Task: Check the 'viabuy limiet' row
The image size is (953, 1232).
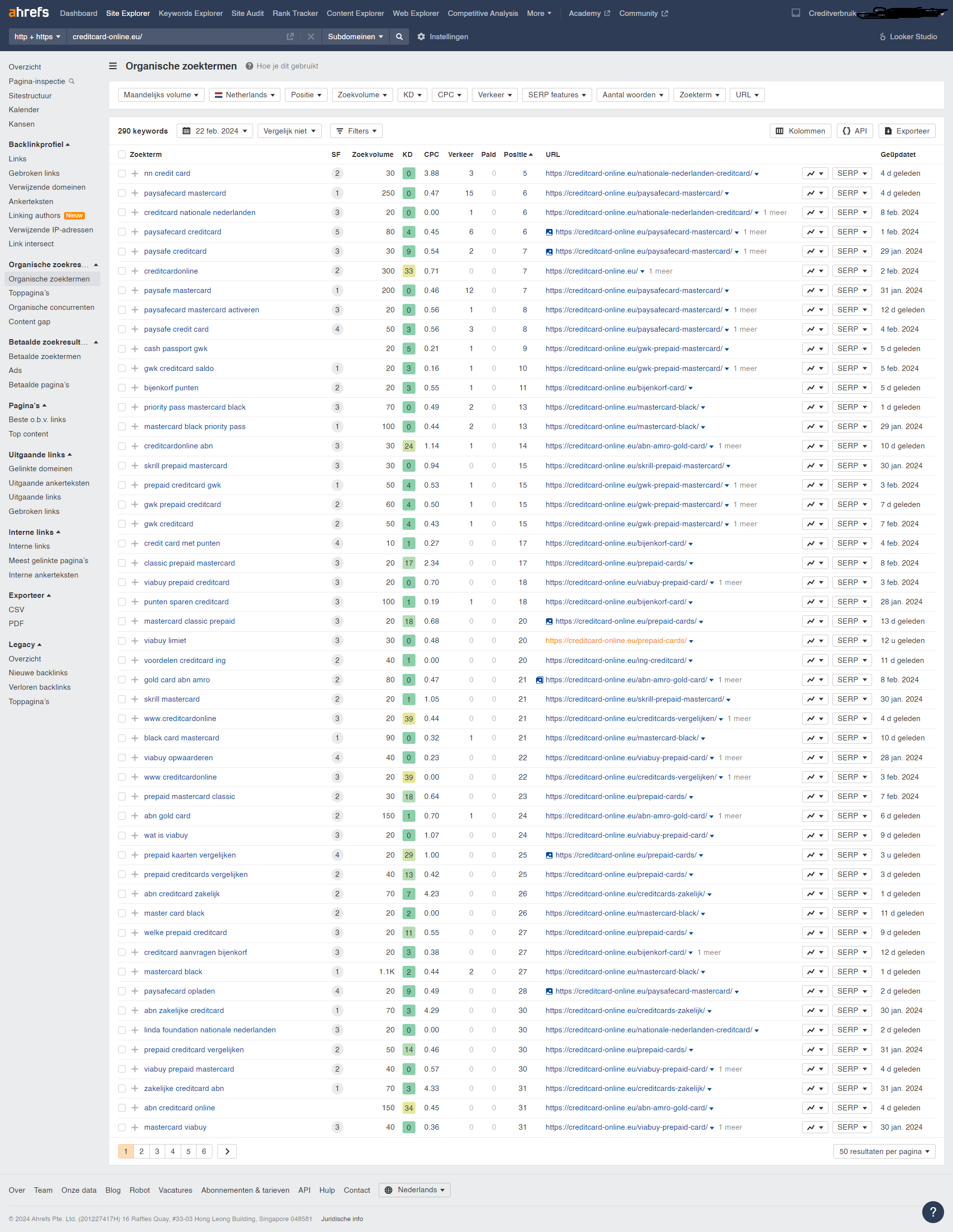Action: pyautogui.click(x=122, y=641)
